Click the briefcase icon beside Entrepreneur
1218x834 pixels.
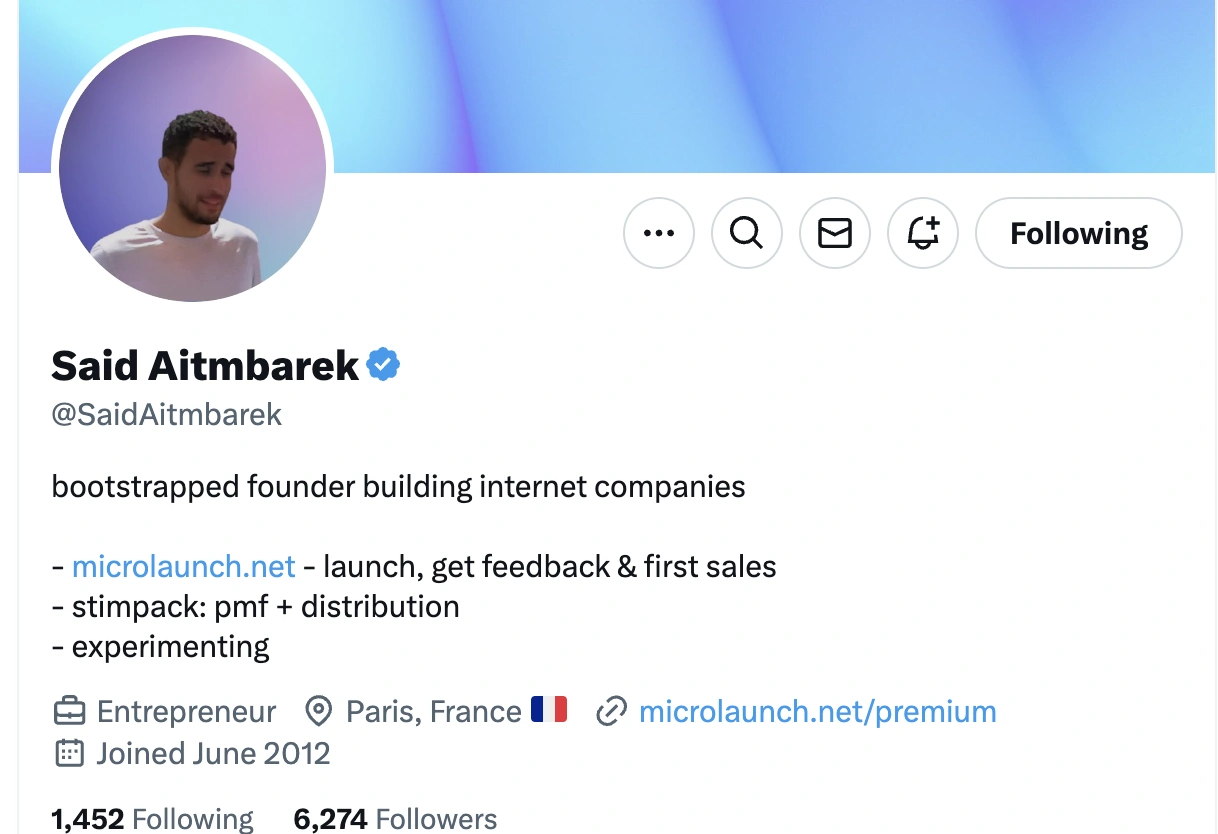[69, 712]
